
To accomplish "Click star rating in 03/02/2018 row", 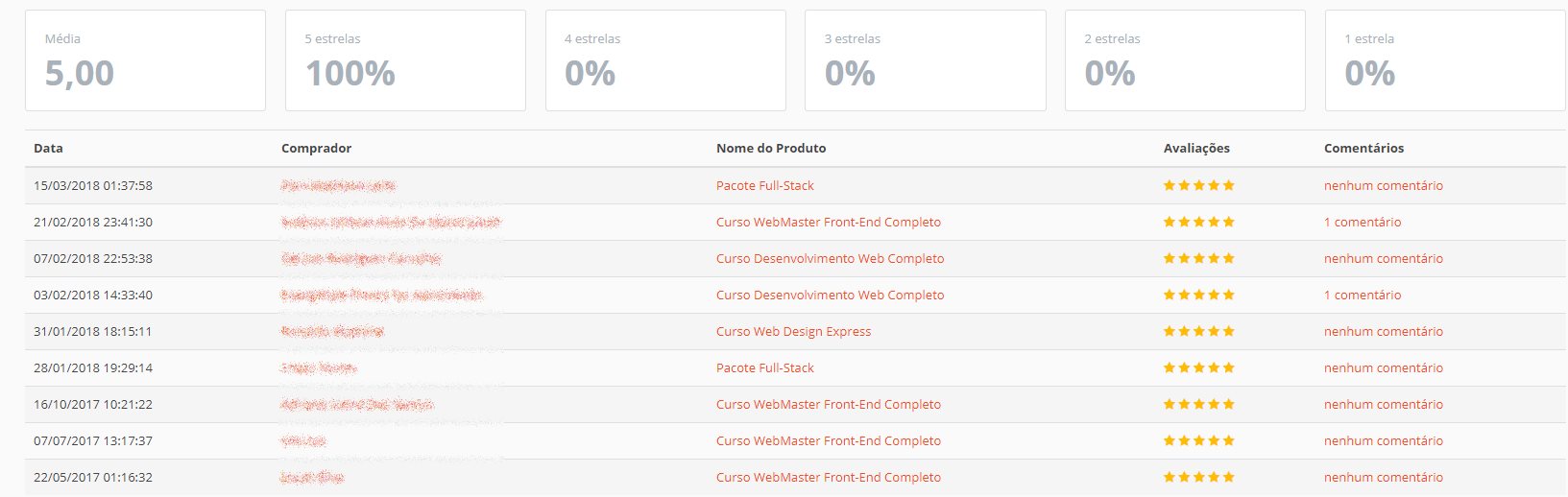I will [x=1198, y=295].
